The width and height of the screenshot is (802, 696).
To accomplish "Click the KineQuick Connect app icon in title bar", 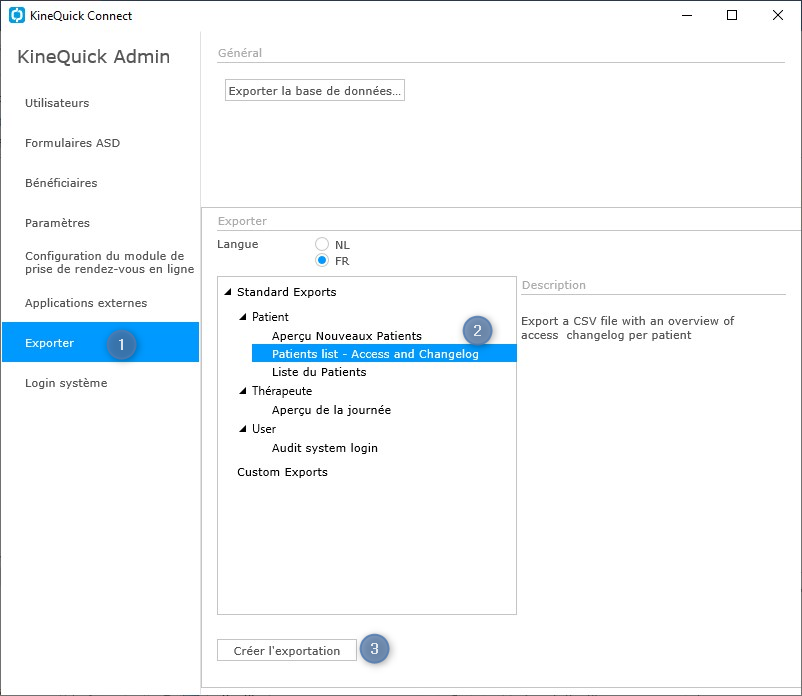I will pyautogui.click(x=17, y=15).
